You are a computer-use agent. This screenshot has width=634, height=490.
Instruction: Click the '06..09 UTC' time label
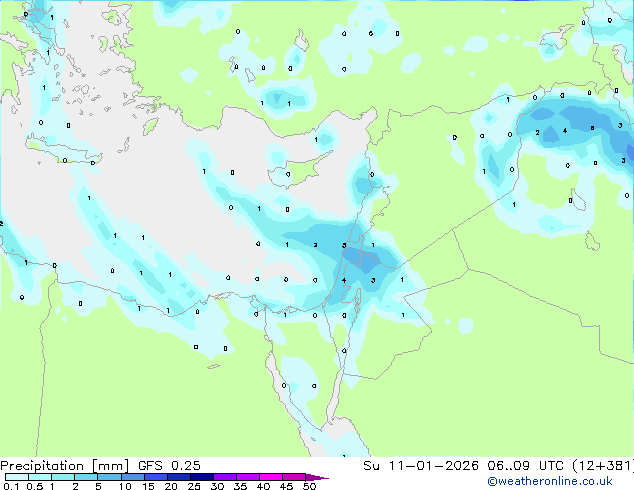(525, 466)
